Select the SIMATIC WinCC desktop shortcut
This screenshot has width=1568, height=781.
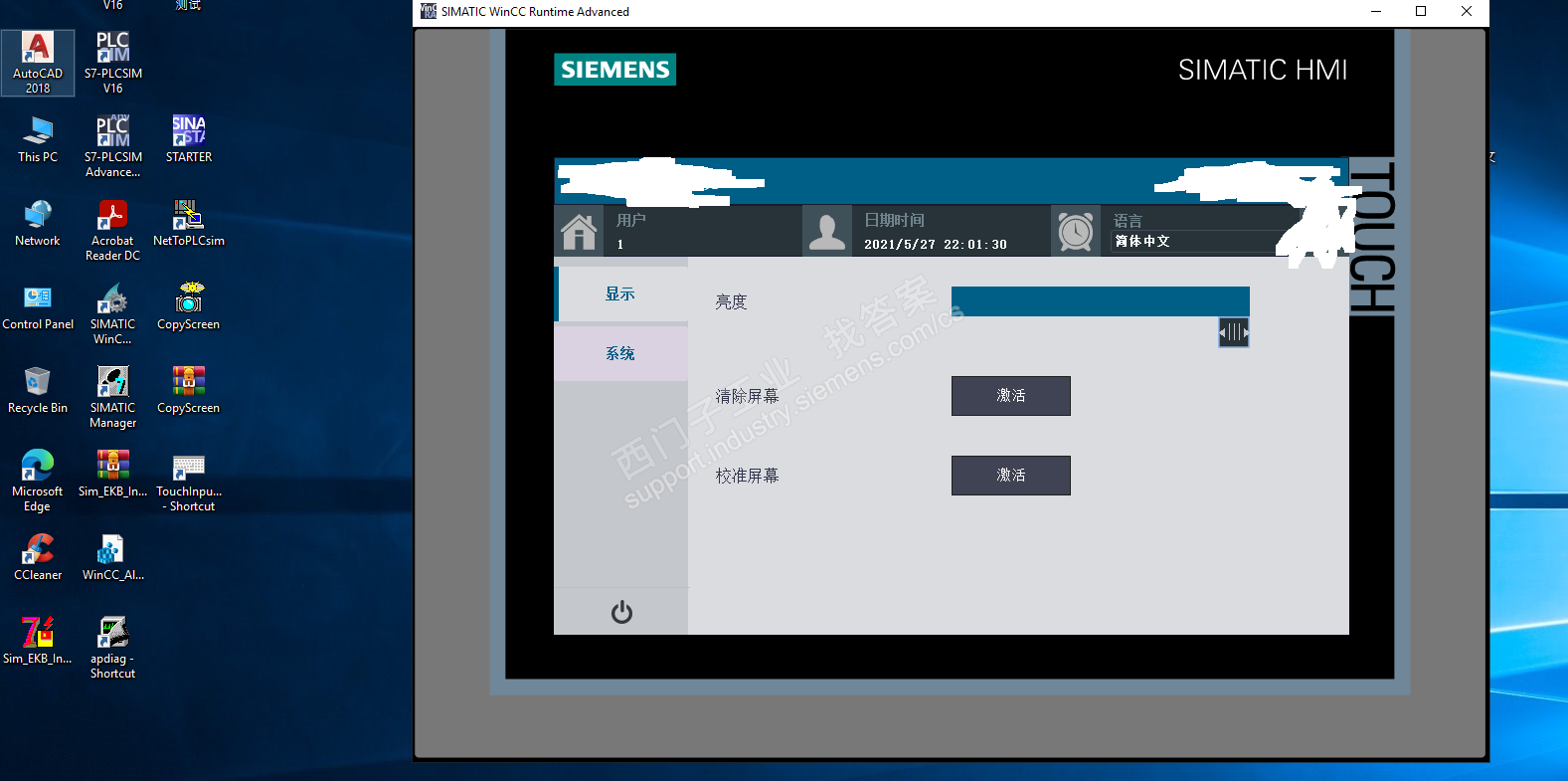click(113, 313)
